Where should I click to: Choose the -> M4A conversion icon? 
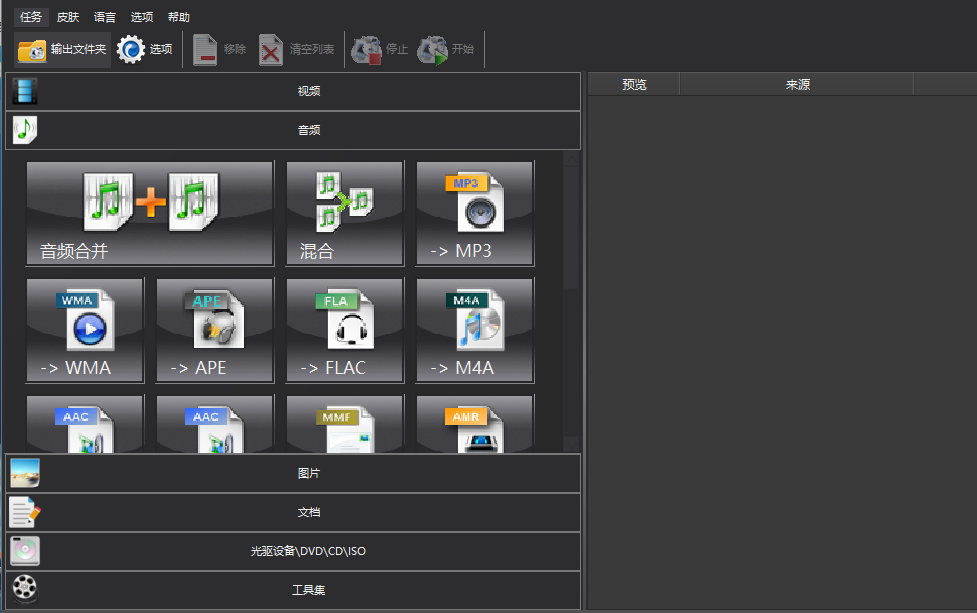[x=475, y=330]
